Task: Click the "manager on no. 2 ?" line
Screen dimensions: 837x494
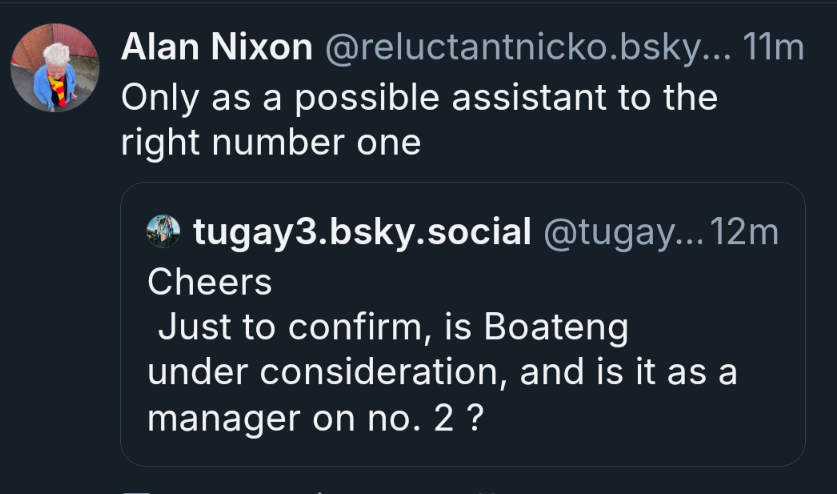Action: coord(315,418)
